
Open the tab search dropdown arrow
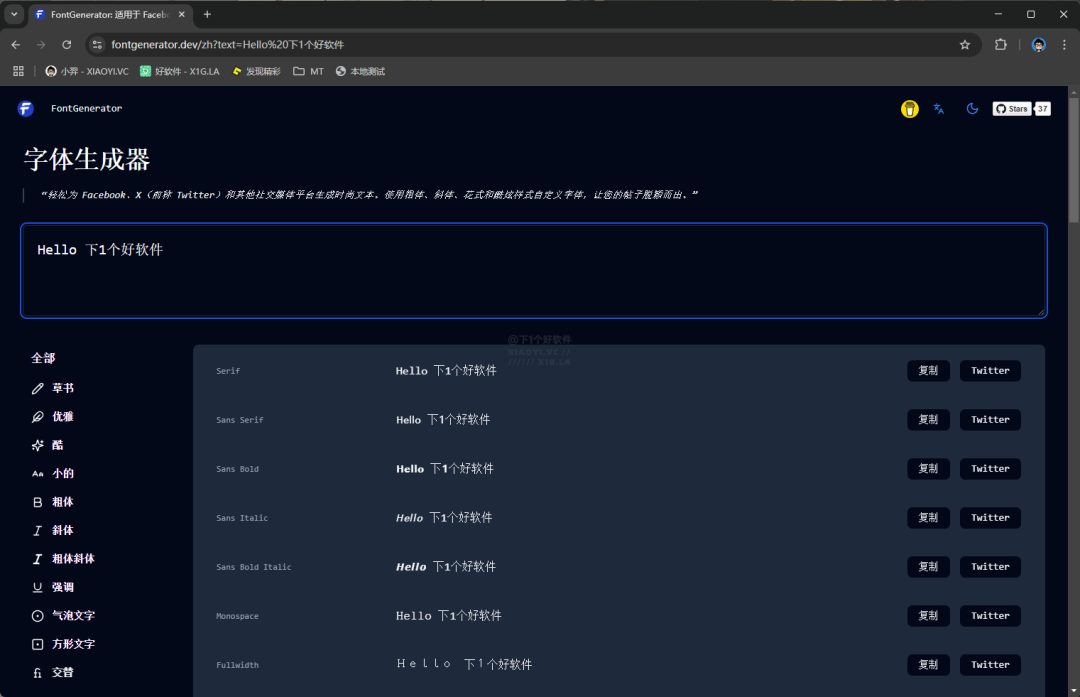pyautogui.click(x=14, y=14)
